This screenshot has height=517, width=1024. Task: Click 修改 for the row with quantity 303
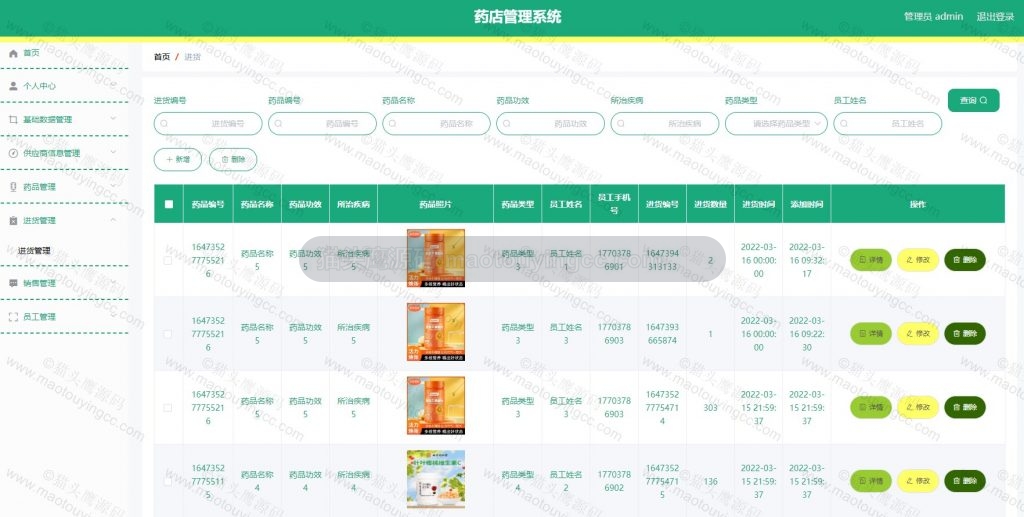pyautogui.click(x=918, y=407)
